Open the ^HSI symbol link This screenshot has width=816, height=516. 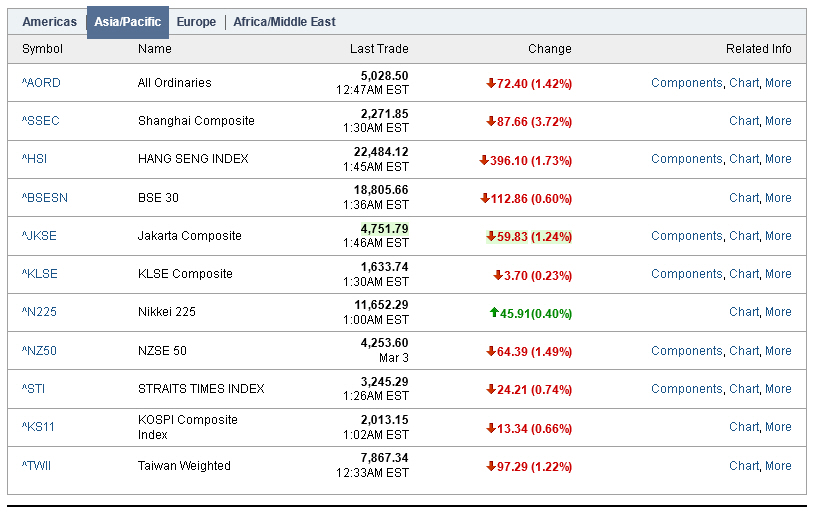point(37,159)
